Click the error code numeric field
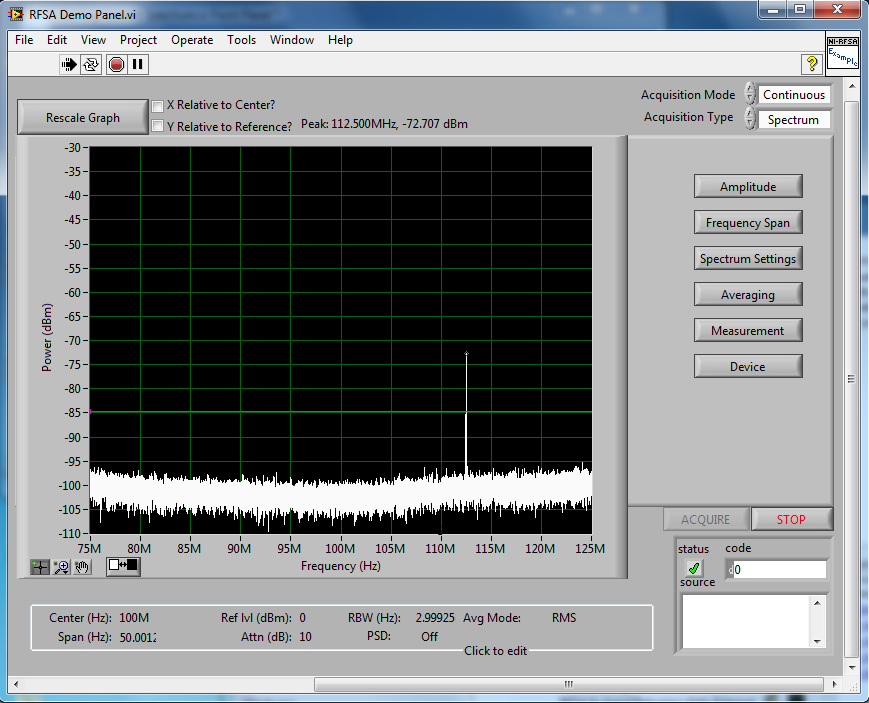869x703 pixels. 780,570
